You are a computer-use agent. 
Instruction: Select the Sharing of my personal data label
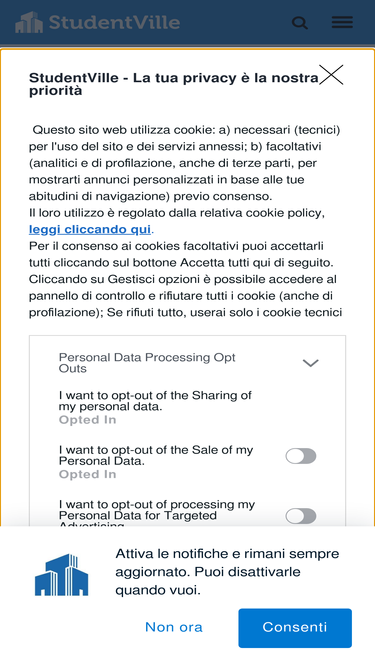point(155,401)
